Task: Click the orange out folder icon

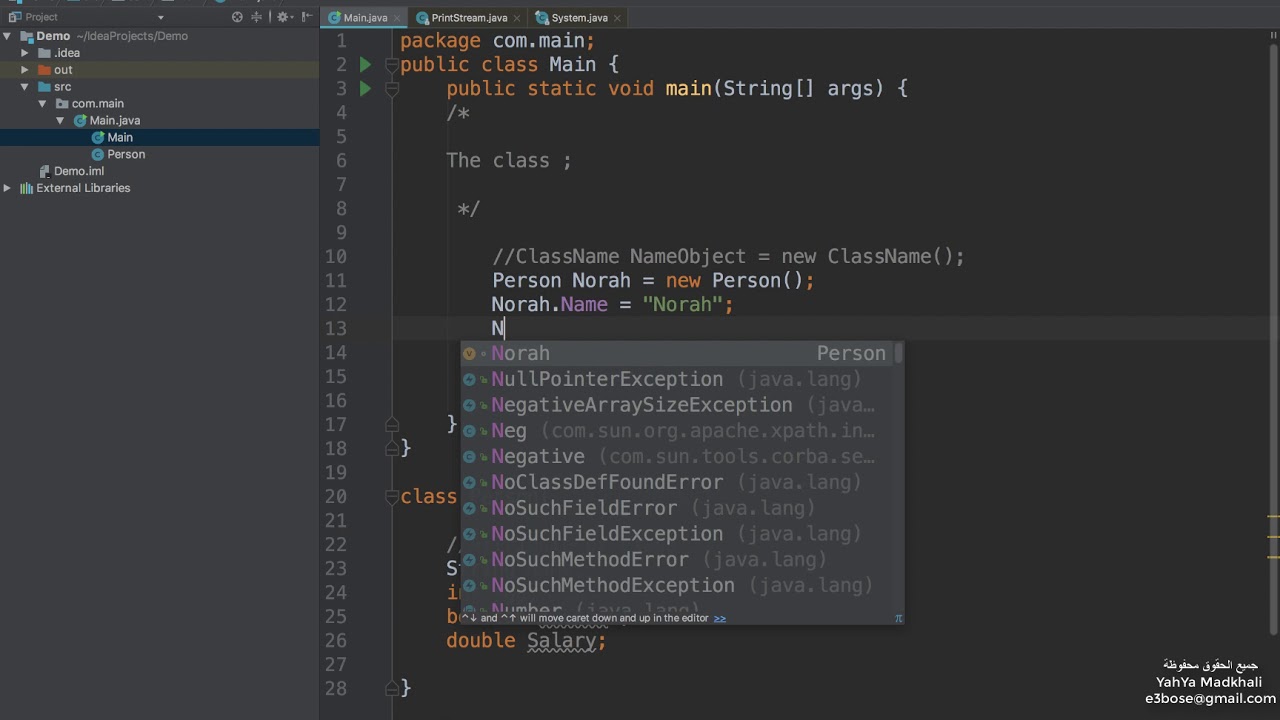Action: pyautogui.click(x=44, y=70)
